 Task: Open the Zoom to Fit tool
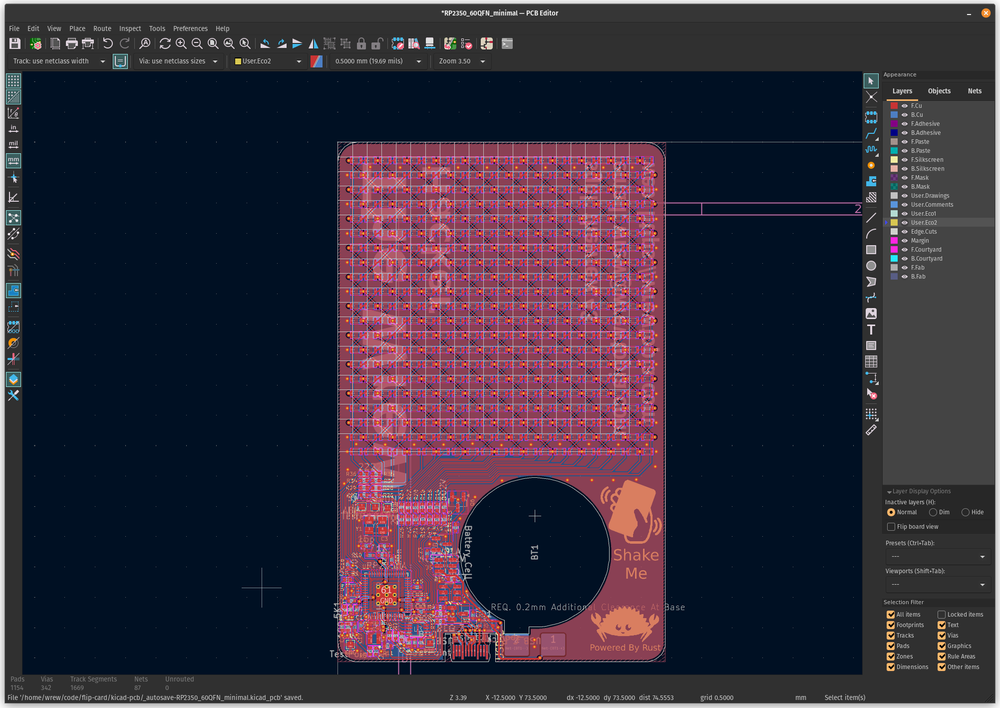pyautogui.click(x=214, y=43)
